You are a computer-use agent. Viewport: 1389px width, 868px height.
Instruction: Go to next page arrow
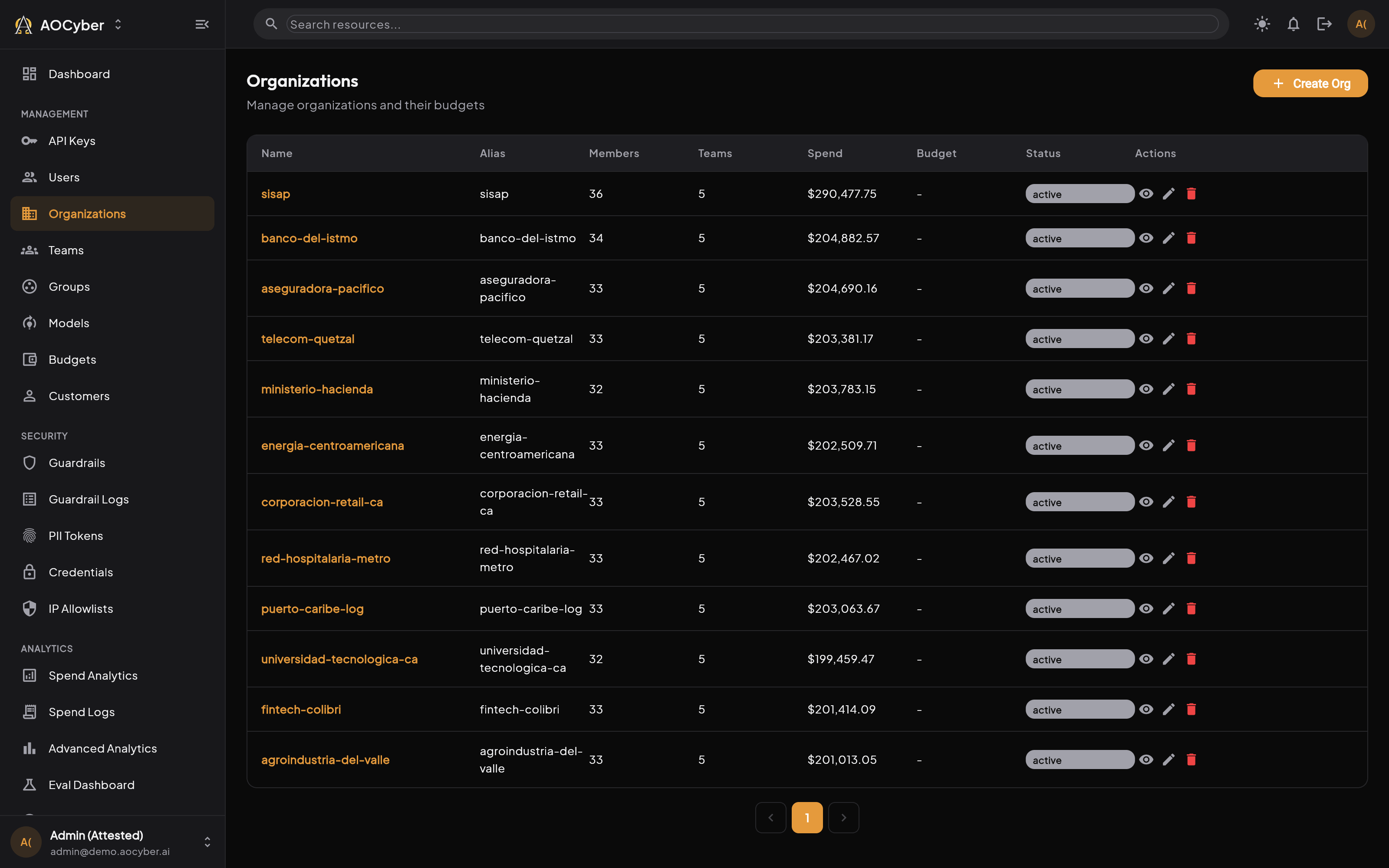pyautogui.click(x=843, y=818)
